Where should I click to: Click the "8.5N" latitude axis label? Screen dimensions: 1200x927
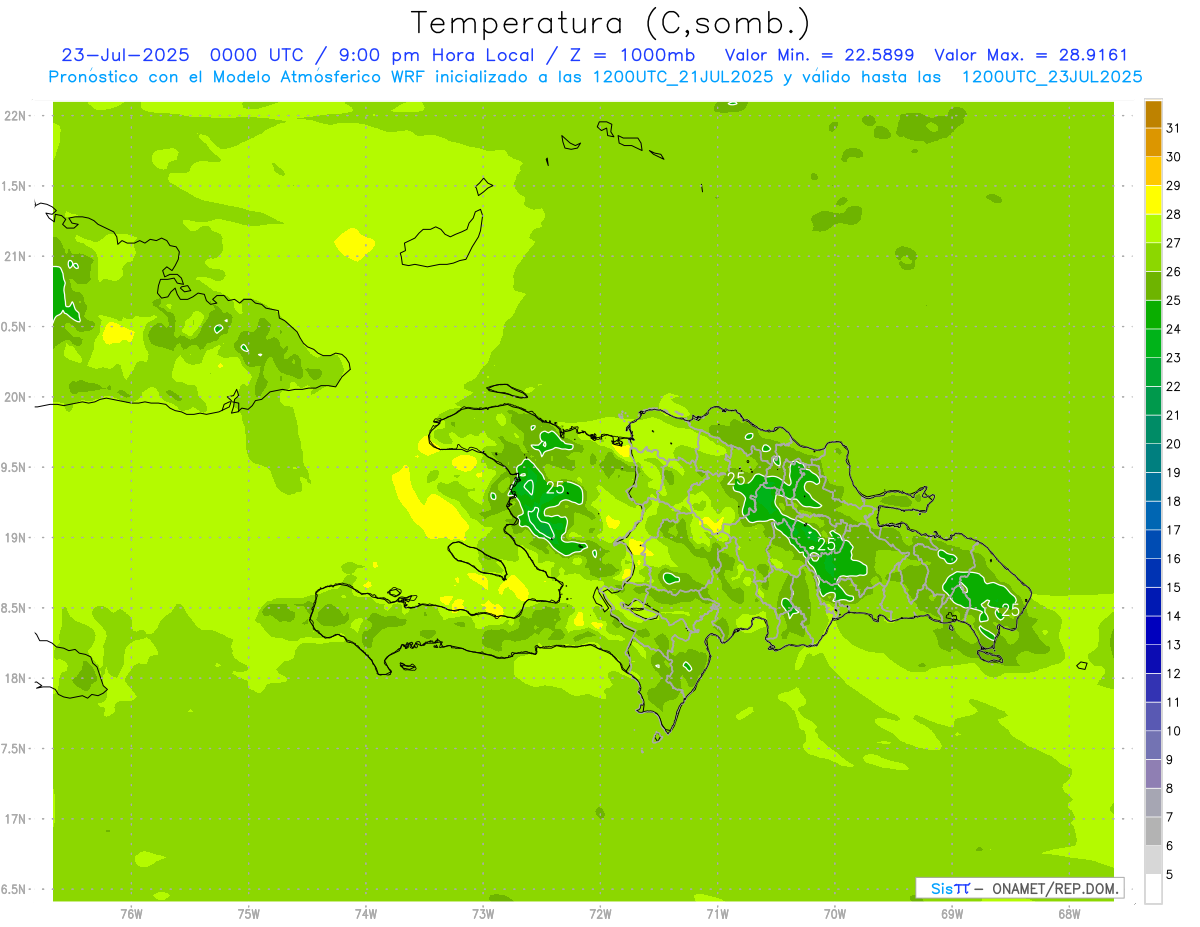(14, 608)
